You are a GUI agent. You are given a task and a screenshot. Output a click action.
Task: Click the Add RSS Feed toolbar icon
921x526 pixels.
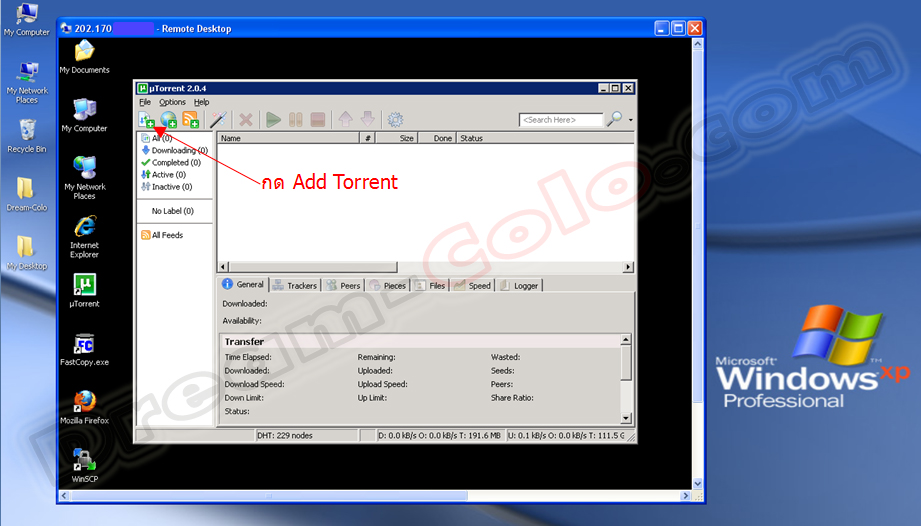(x=190, y=120)
